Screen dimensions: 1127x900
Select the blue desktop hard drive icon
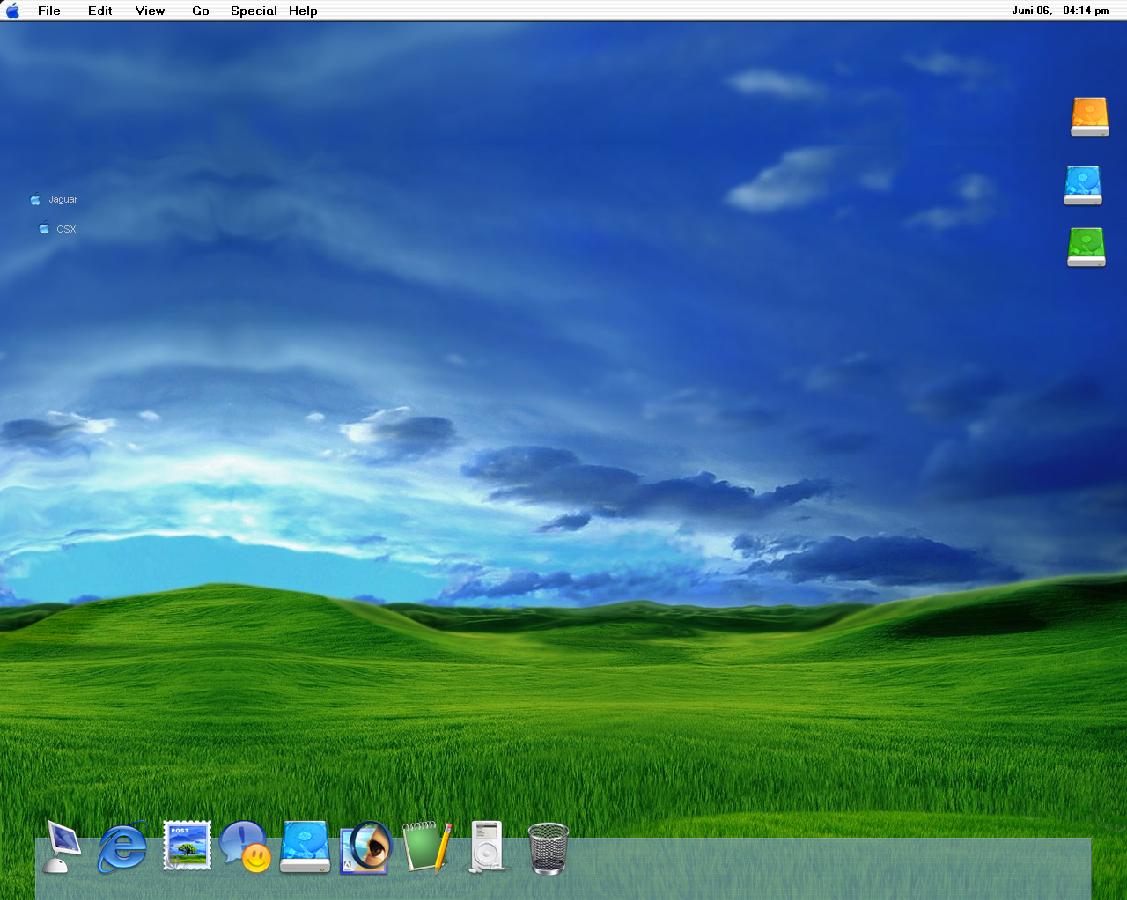point(1083,185)
